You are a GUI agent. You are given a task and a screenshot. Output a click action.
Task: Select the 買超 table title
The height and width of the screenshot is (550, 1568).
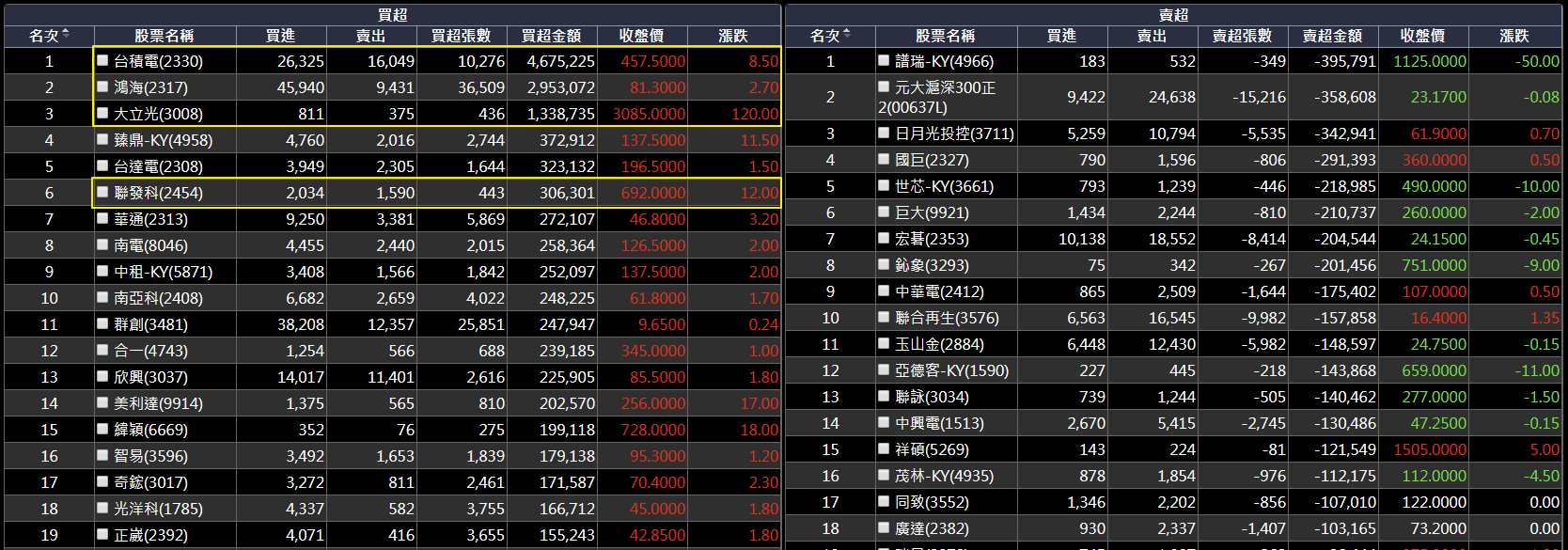click(x=392, y=15)
